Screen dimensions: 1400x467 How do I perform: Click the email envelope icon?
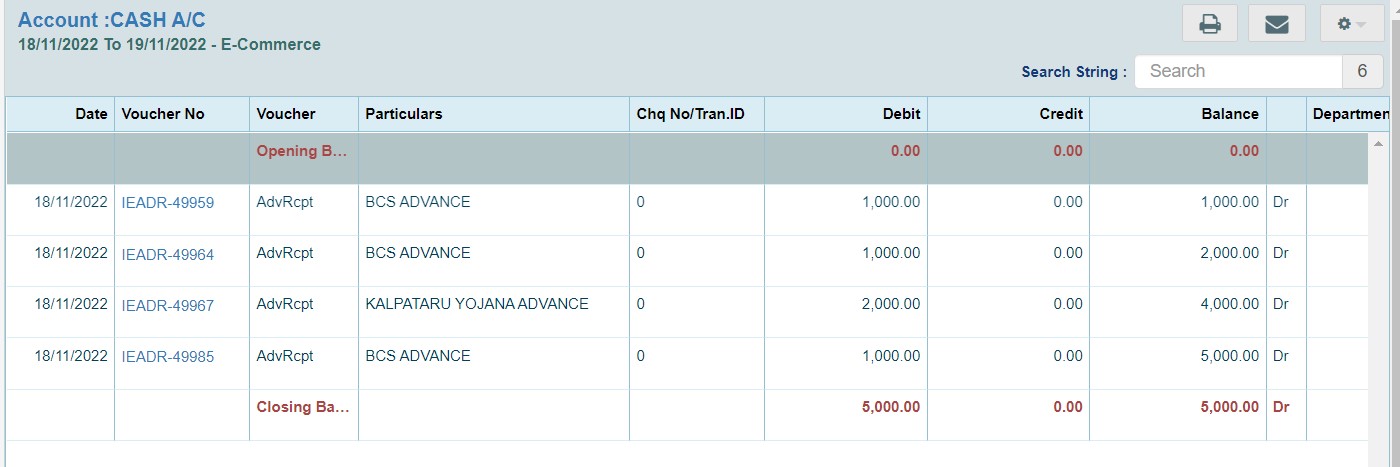(x=1277, y=24)
